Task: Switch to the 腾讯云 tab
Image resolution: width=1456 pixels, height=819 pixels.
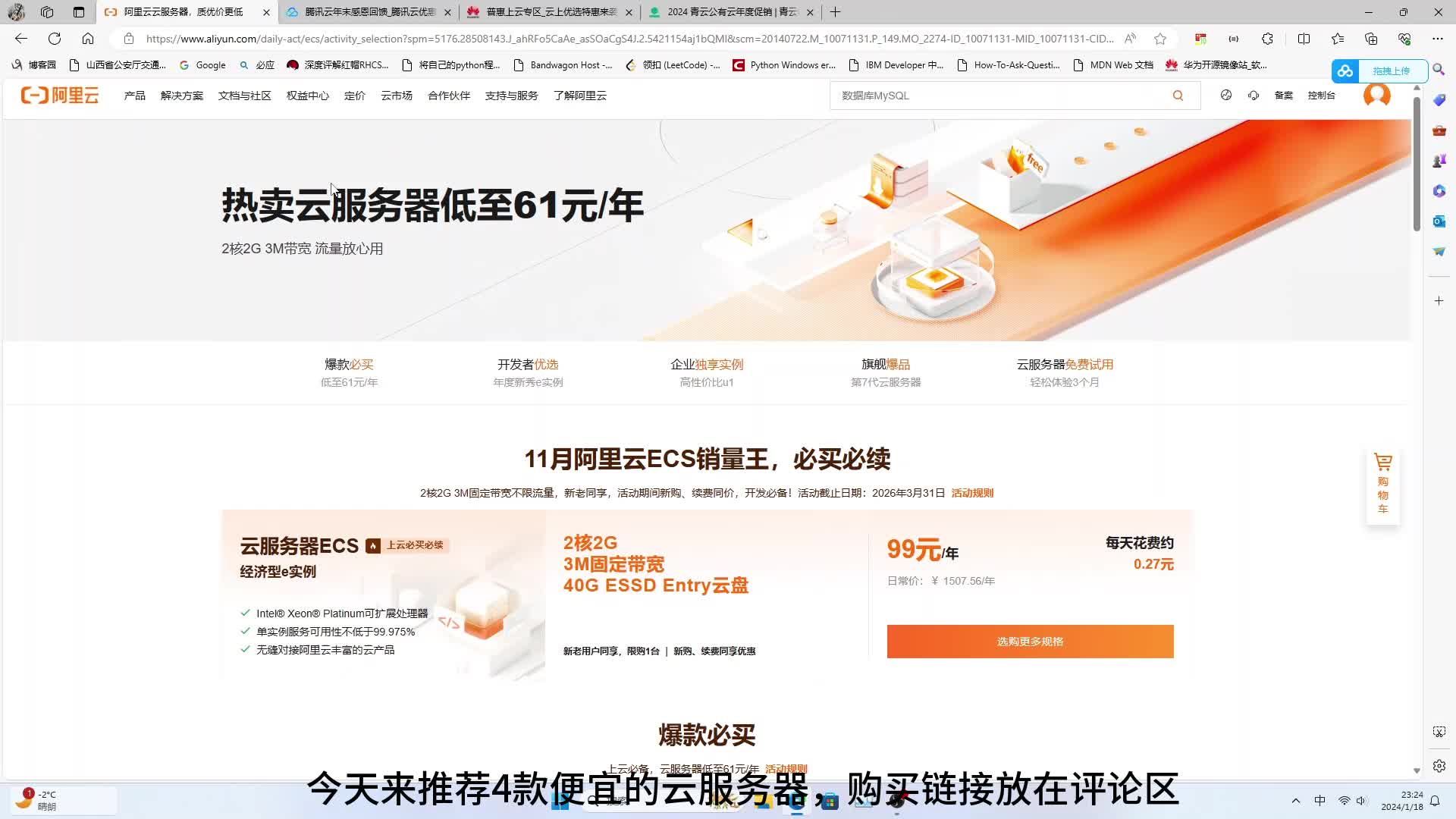Action: [x=369, y=12]
